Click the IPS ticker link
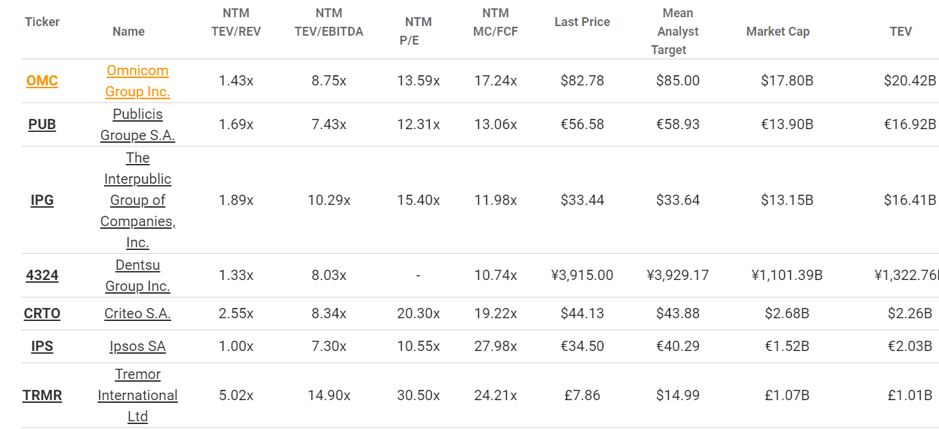 pyautogui.click(x=42, y=346)
